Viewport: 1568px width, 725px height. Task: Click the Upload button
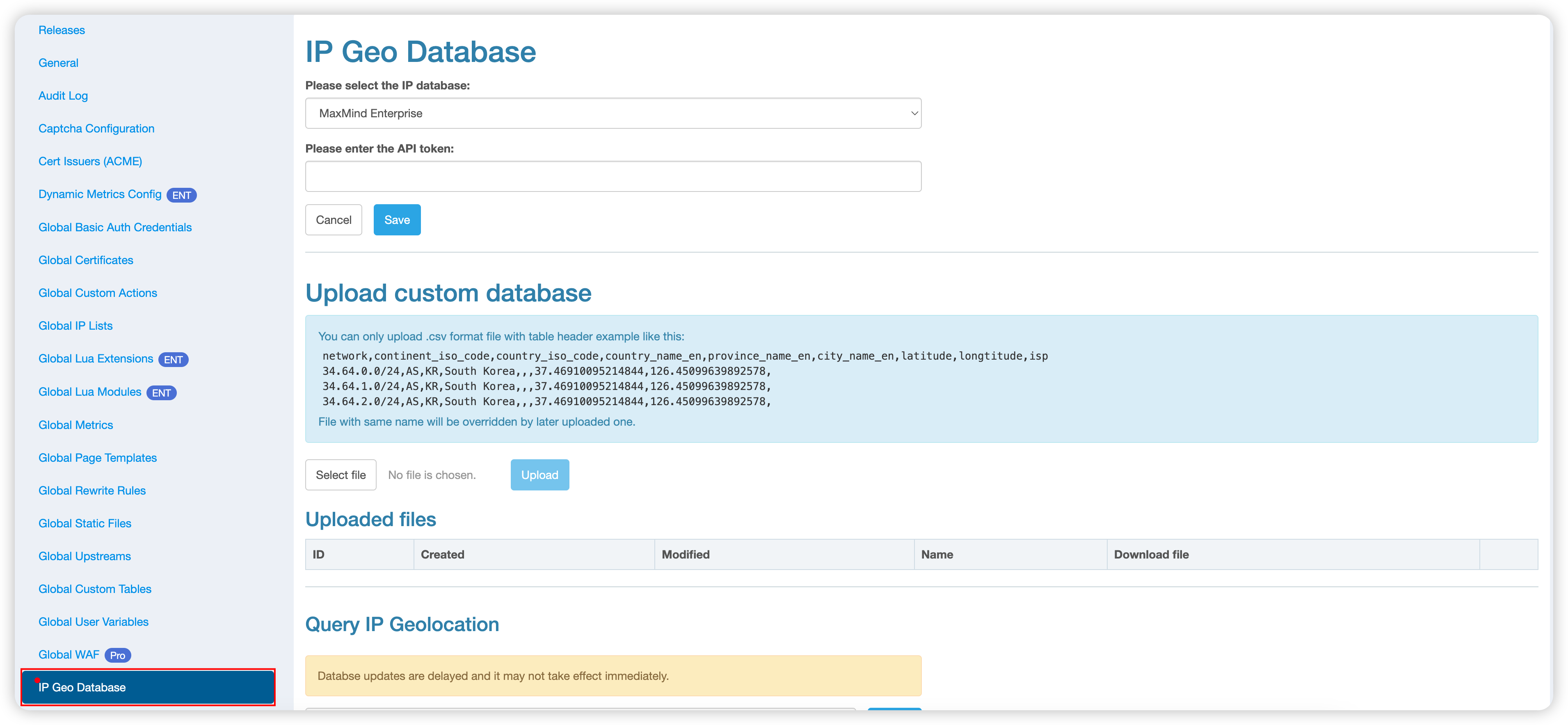[x=539, y=474]
